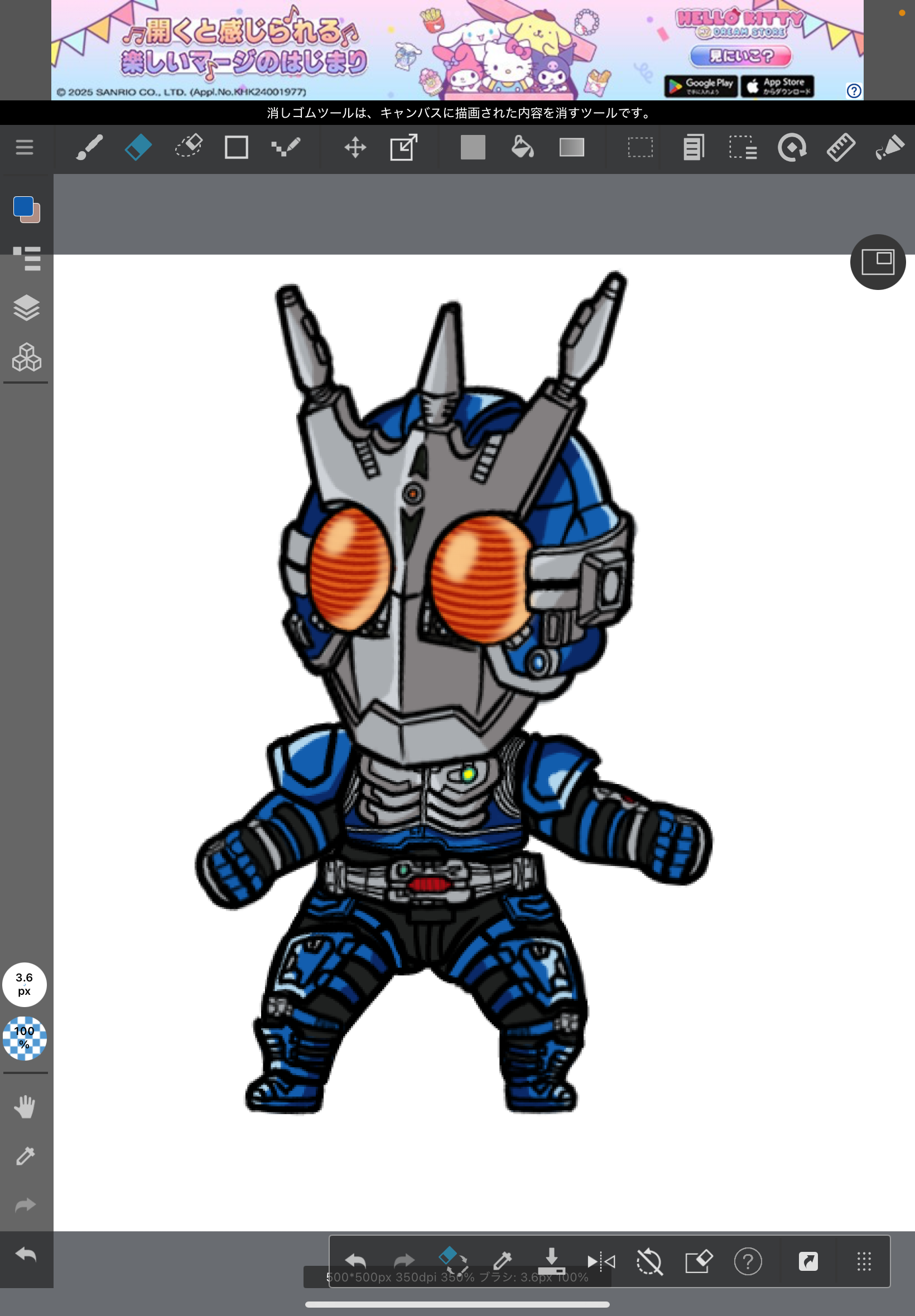Open the foreground blue color swatch
The height and width of the screenshot is (1316, 915).
[23, 206]
